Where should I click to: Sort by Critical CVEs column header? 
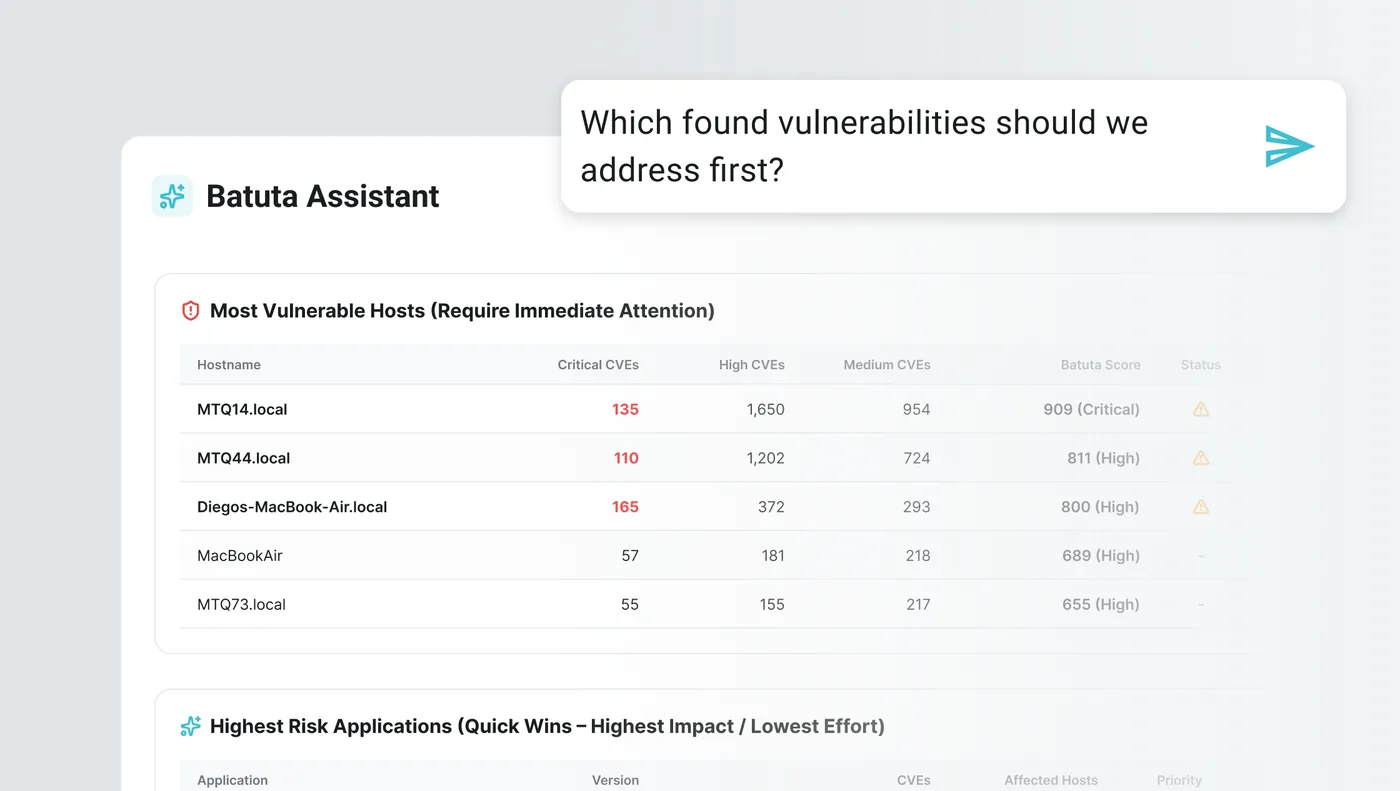[598, 365]
